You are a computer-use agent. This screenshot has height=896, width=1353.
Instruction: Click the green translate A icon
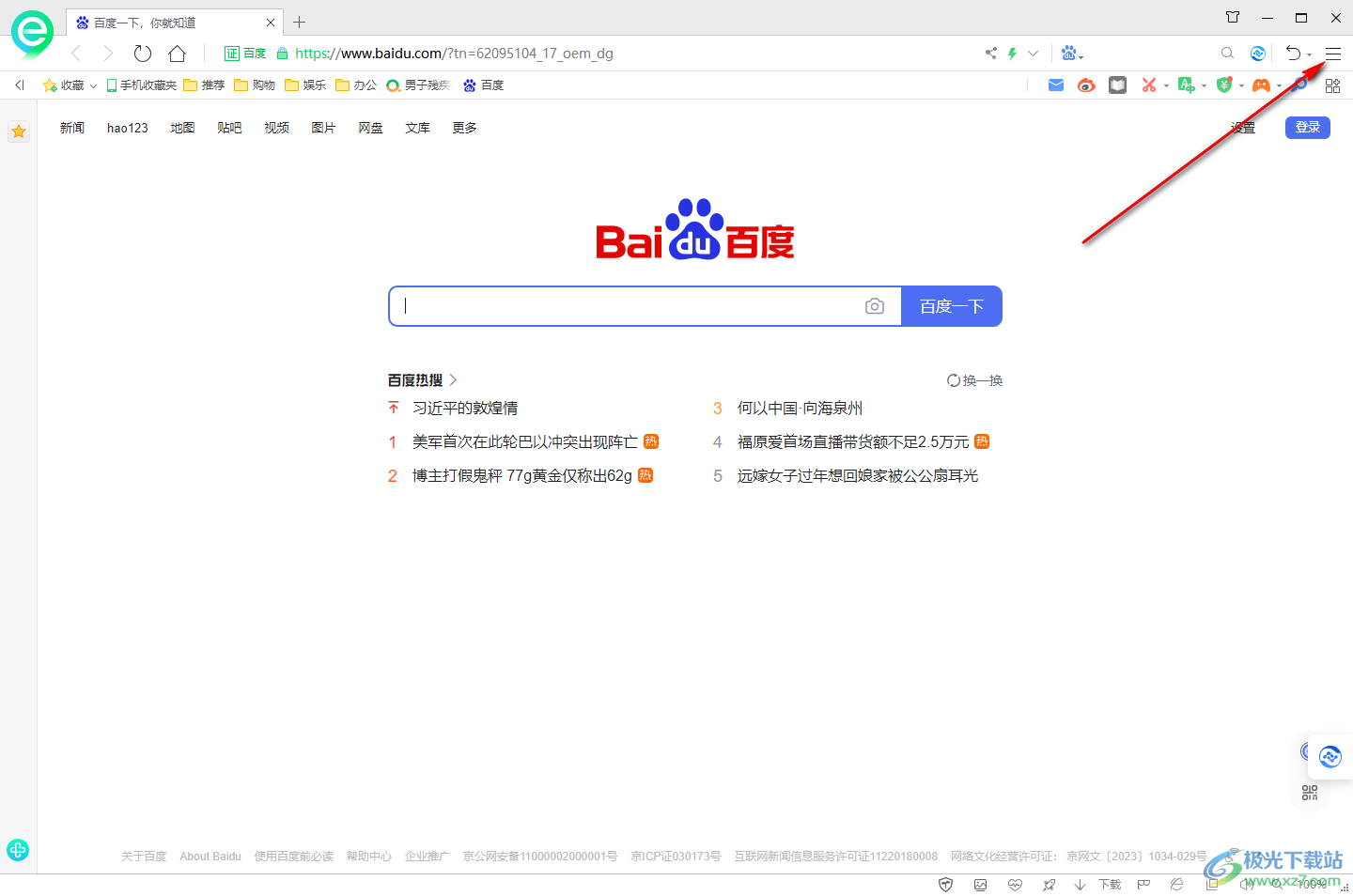[1187, 85]
